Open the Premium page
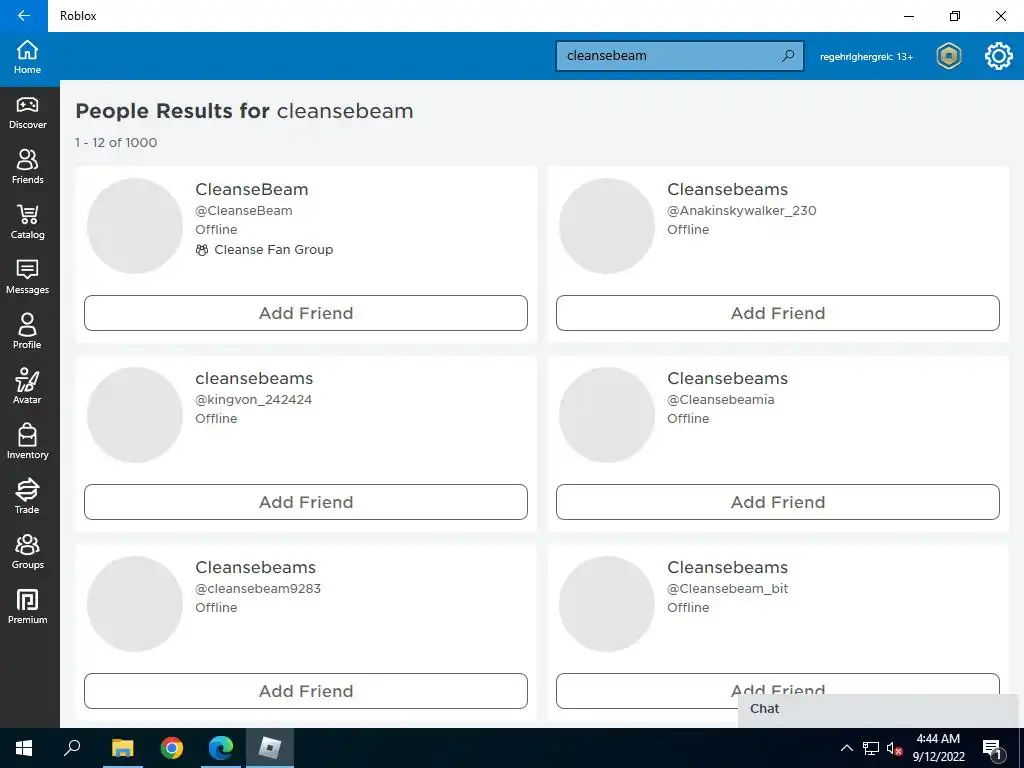The image size is (1024, 768). point(27,607)
